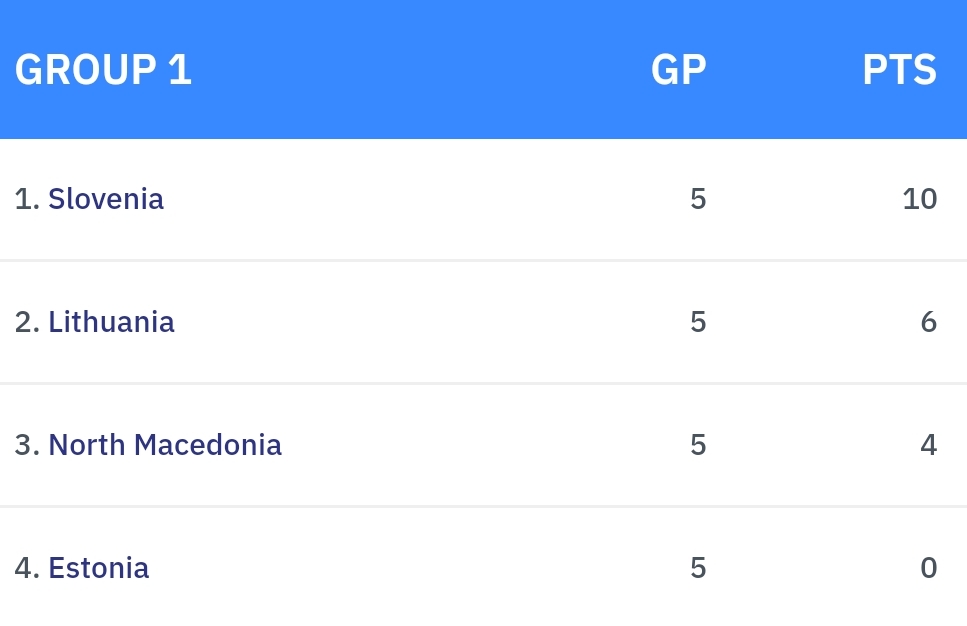Select the North Macedonia team name
The height and width of the screenshot is (626, 967).
pyautogui.click(x=165, y=445)
